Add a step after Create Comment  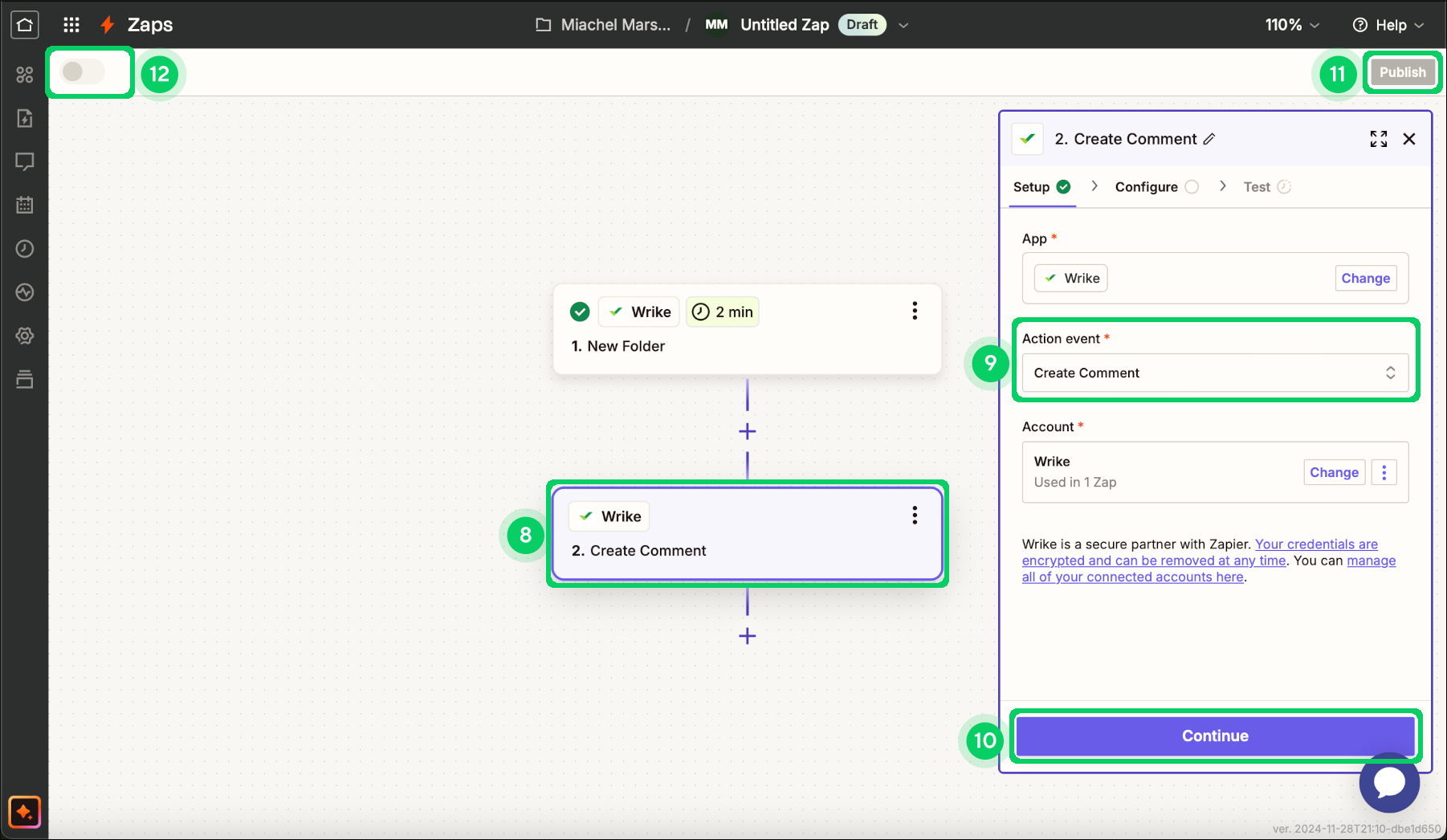coord(748,636)
